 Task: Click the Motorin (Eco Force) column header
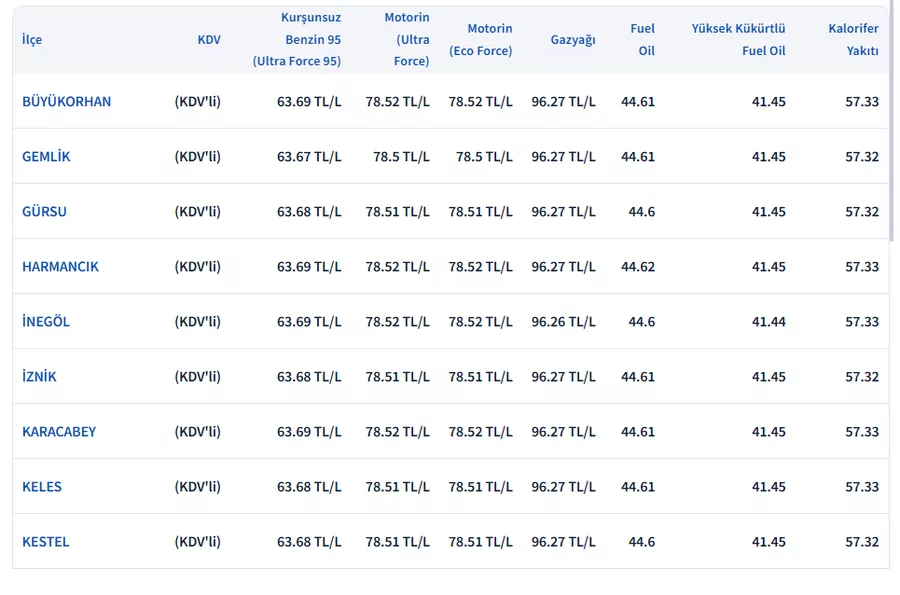click(480, 40)
